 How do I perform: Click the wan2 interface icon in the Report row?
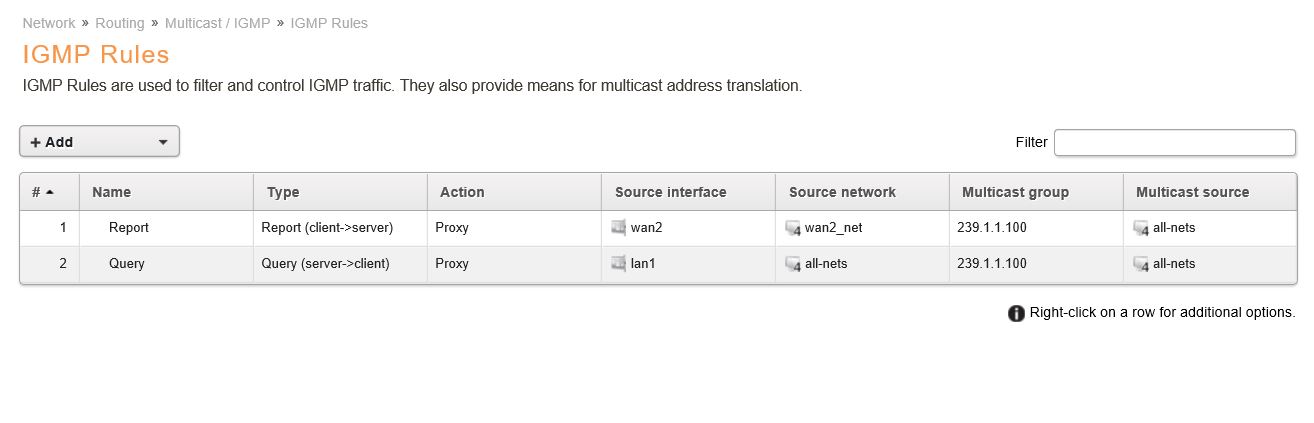(x=619, y=227)
